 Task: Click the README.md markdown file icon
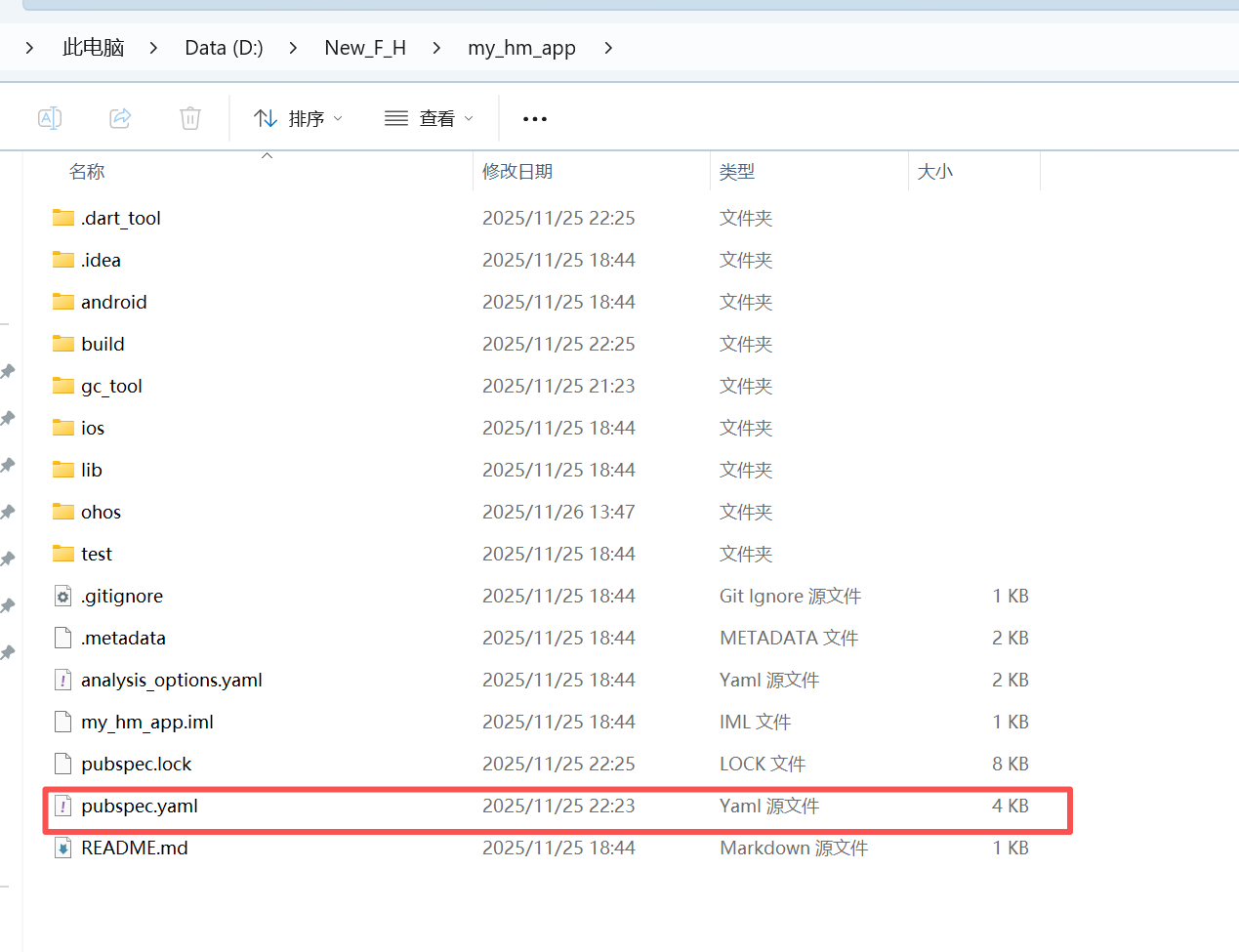pyautogui.click(x=62, y=848)
